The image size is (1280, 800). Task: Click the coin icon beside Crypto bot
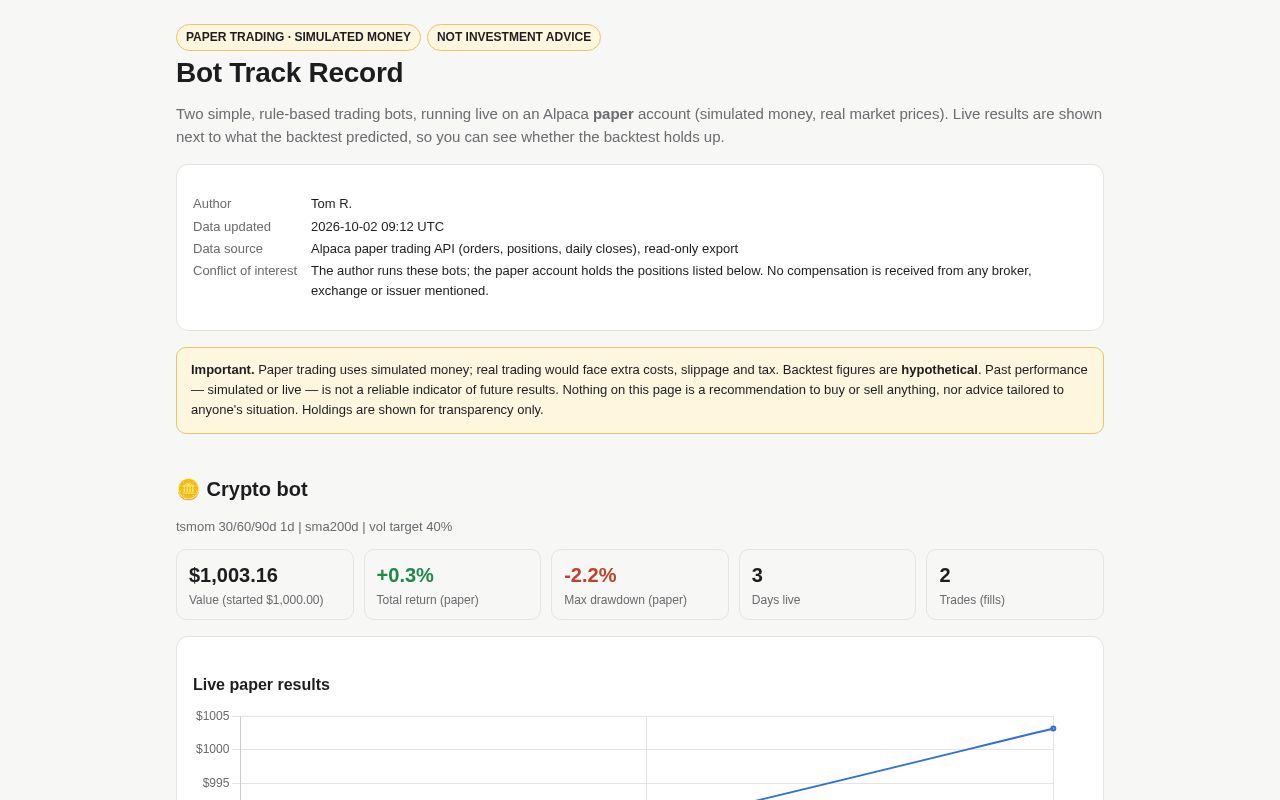188,490
